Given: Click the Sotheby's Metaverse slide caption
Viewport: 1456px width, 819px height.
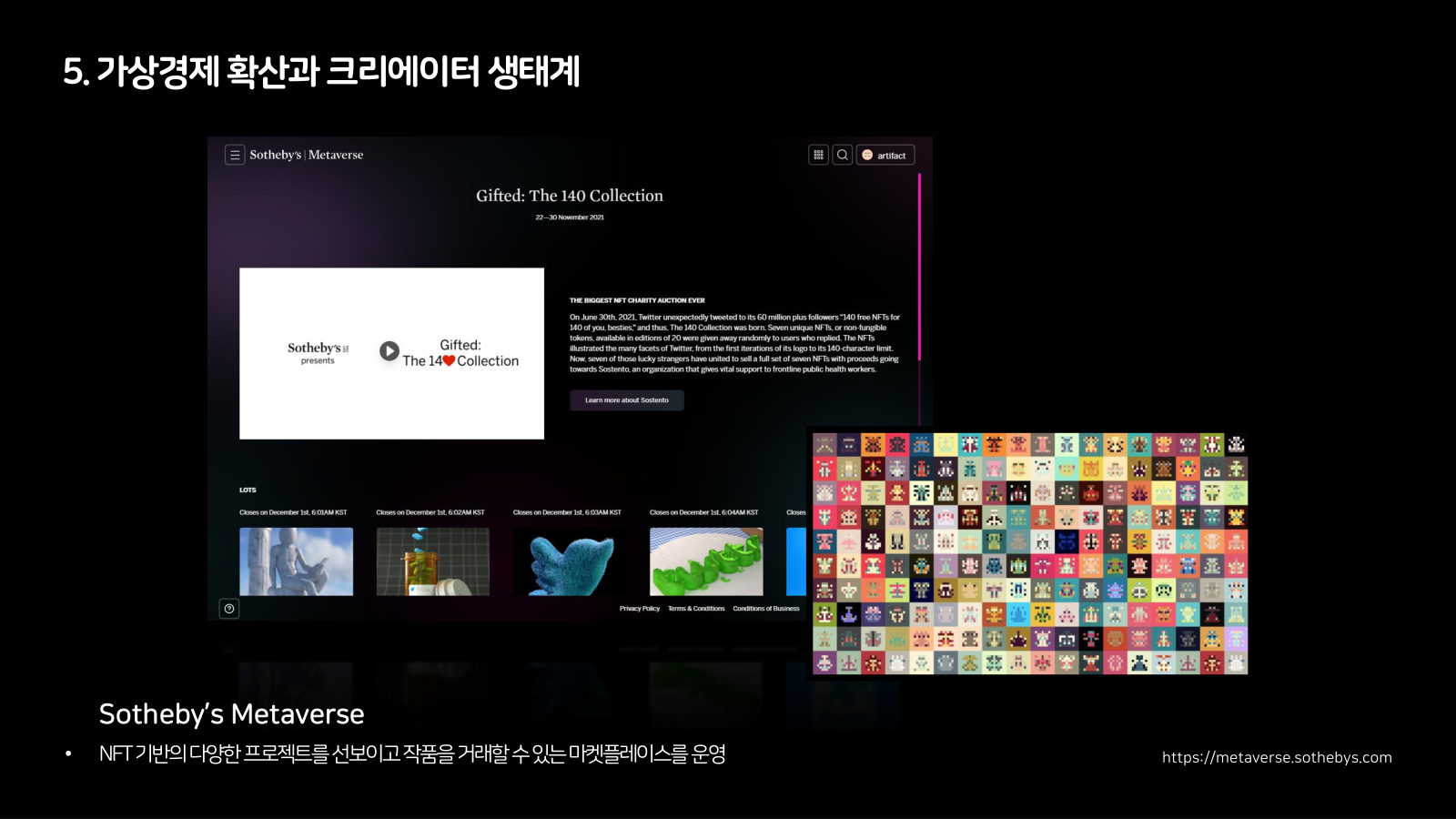Looking at the screenshot, I should coord(231,714).
